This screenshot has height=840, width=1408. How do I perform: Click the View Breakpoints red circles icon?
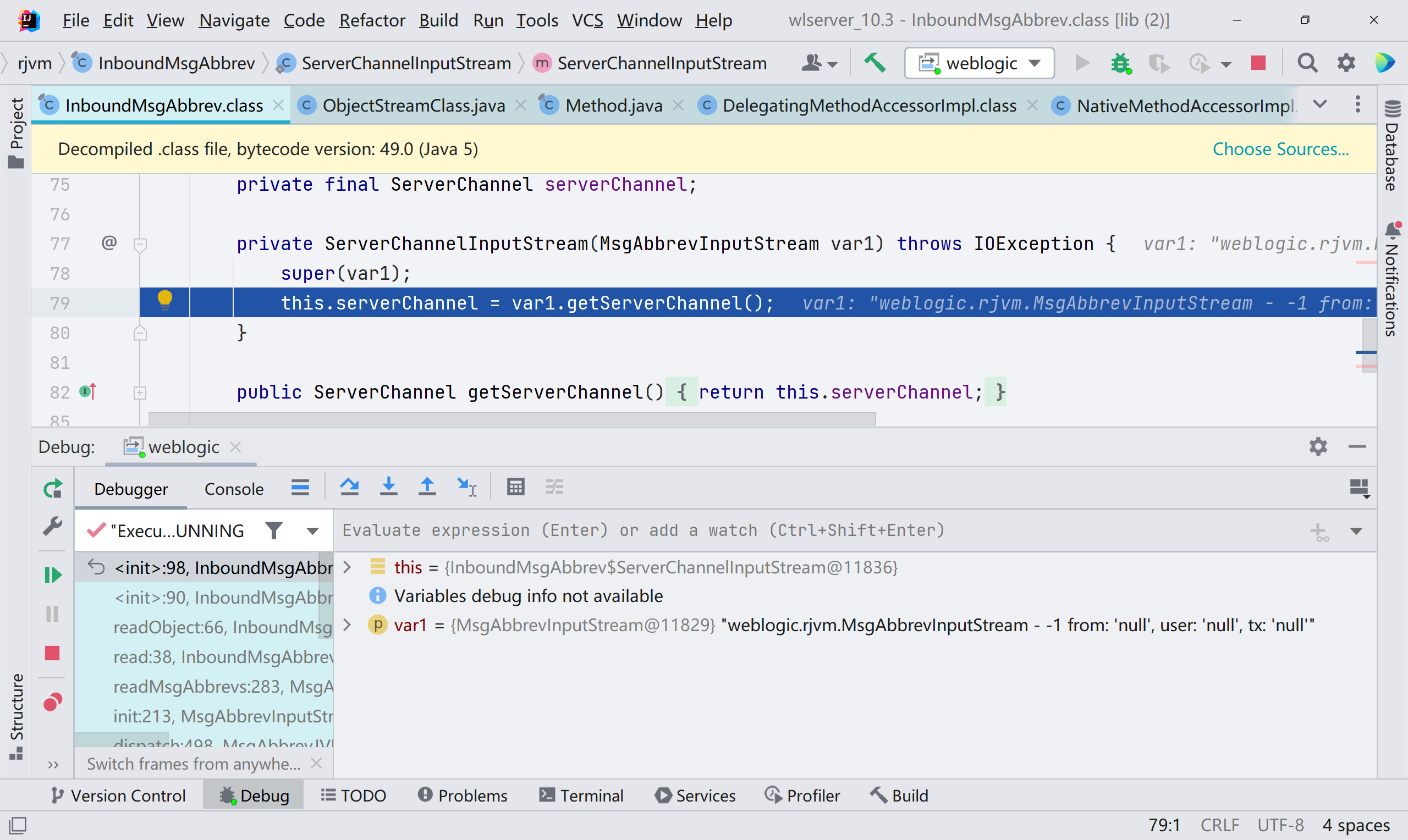pyautogui.click(x=53, y=703)
